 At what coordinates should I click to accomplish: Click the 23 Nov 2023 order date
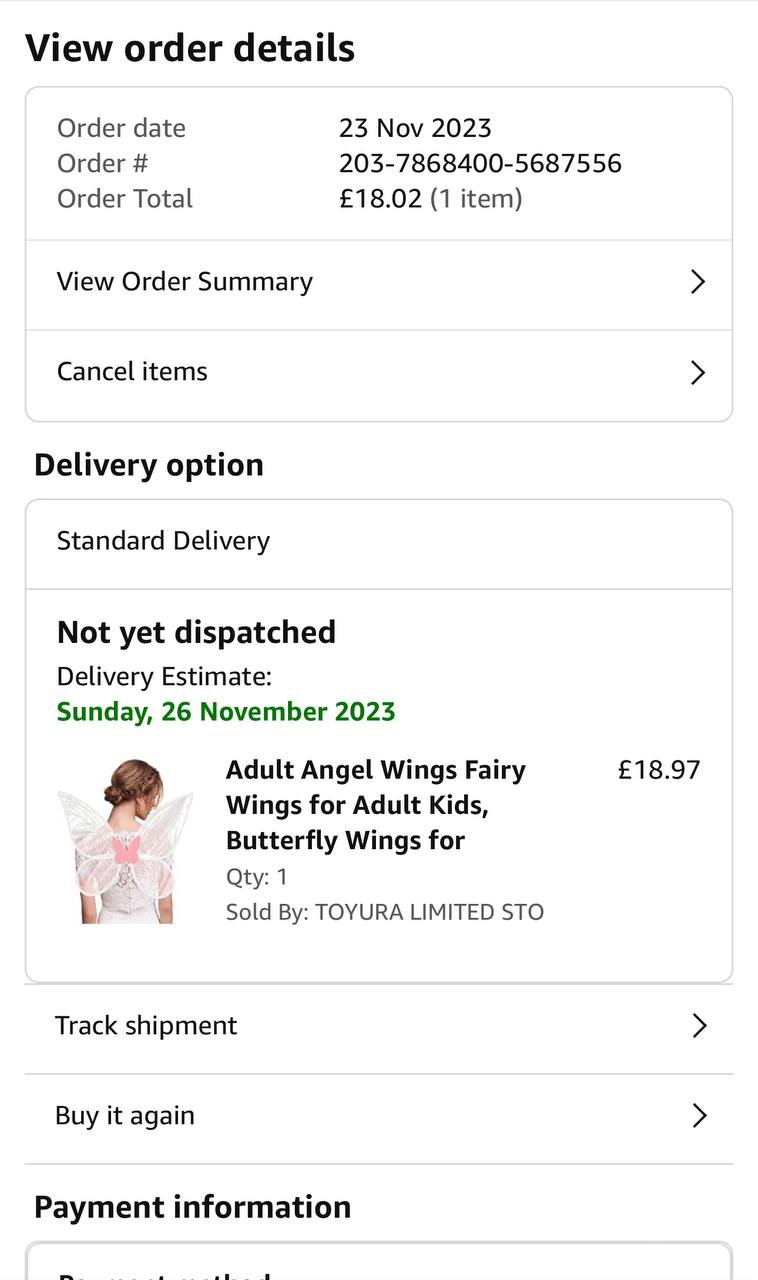point(415,128)
